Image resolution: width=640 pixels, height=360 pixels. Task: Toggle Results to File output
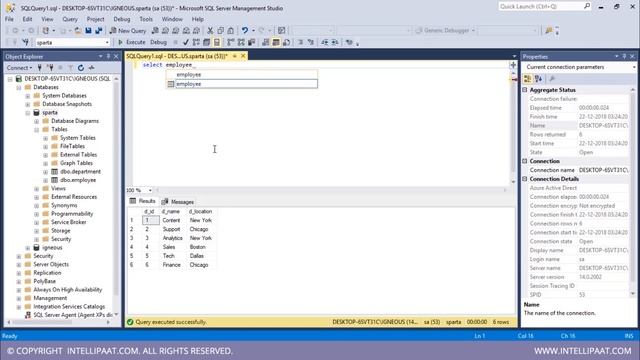(x=287, y=42)
